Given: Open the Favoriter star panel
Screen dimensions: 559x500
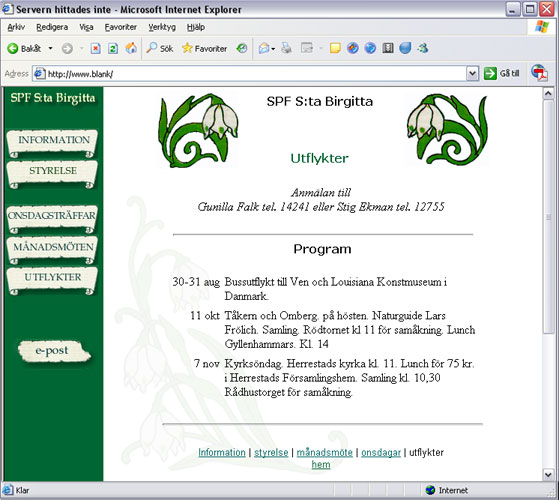Looking at the screenshot, I should [x=205, y=48].
